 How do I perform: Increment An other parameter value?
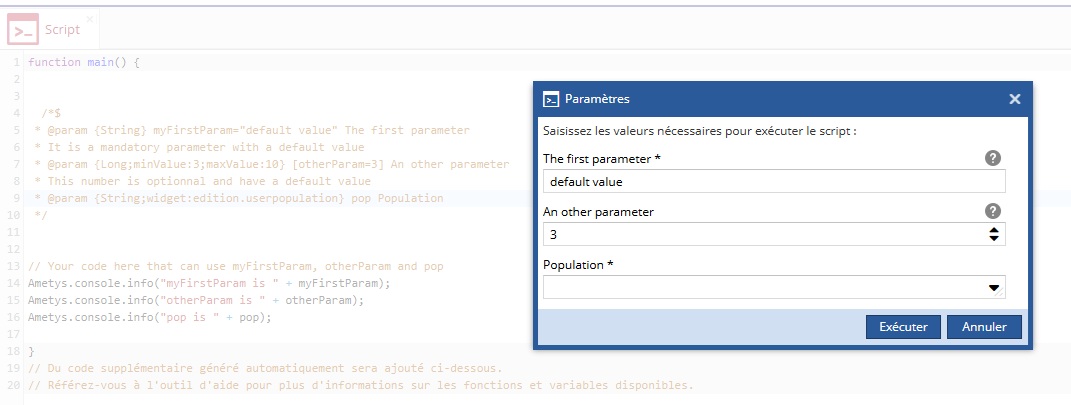coord(994,230)
